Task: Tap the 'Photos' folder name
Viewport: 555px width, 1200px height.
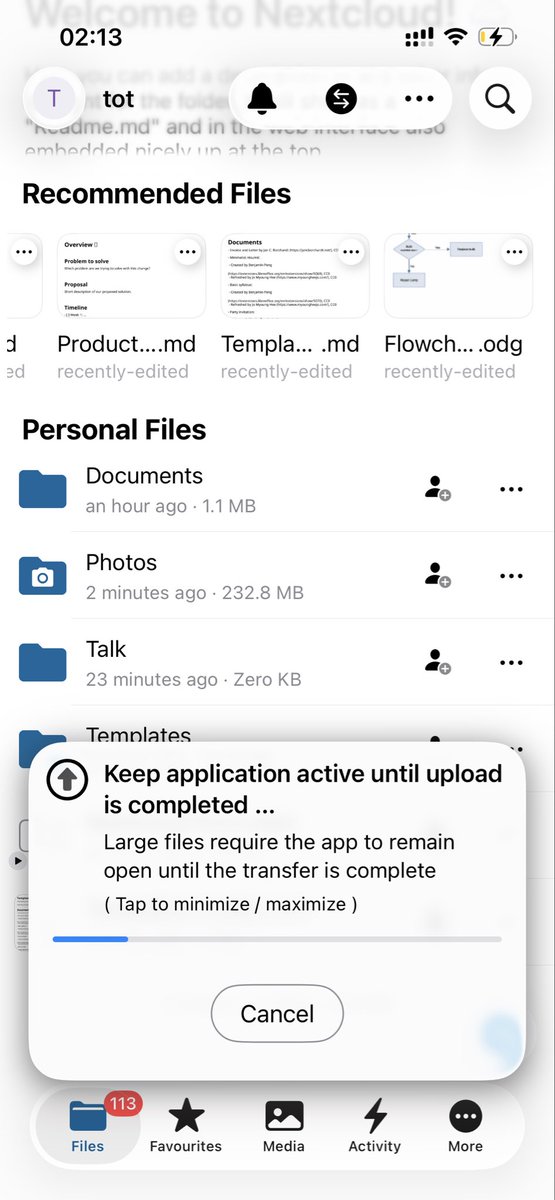Action: click(x=121, y=562)
